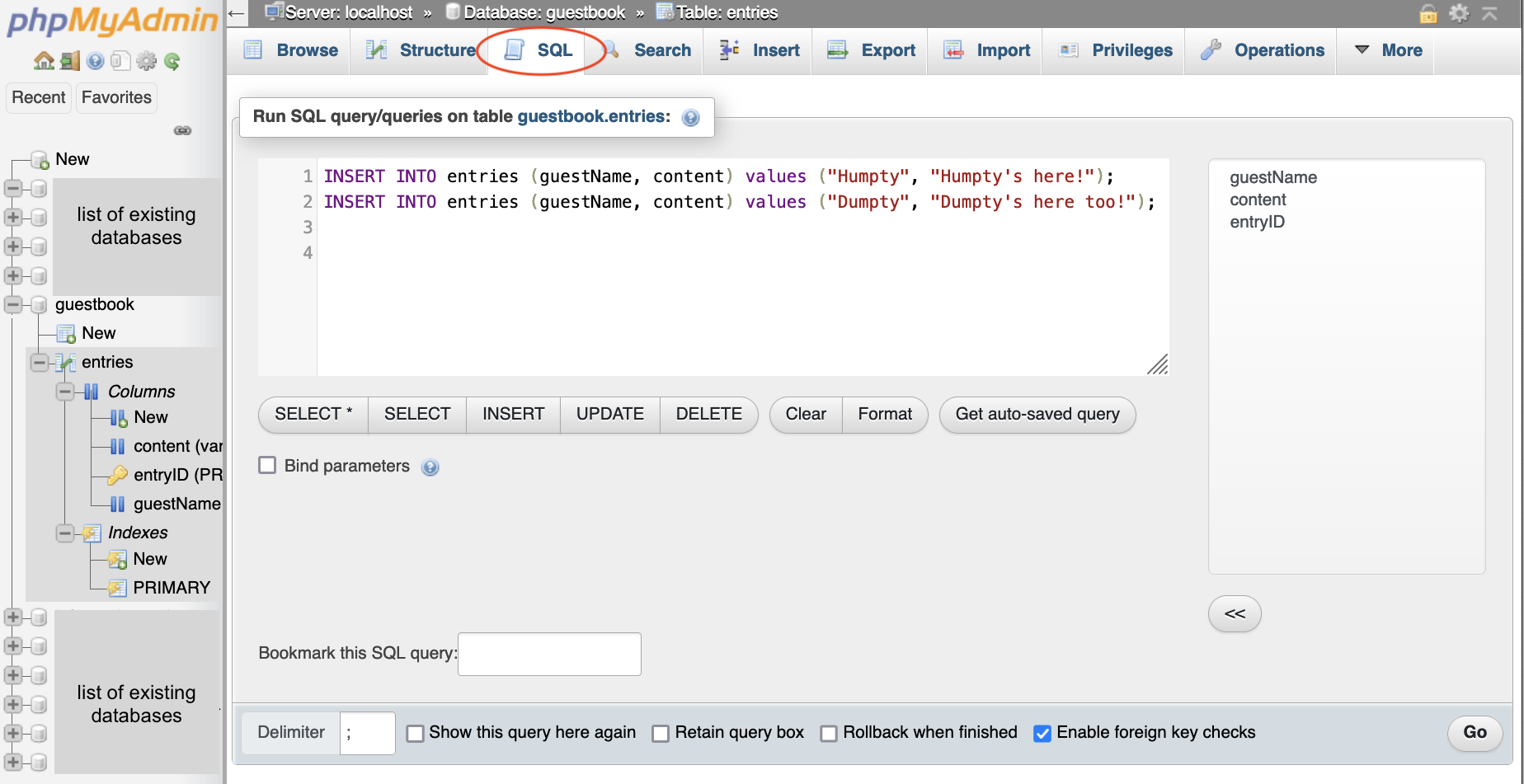Image resolution: width=1524 pixels, height=784 pixels.
Task: Reload navigation panel with green arrow icon
Action: click(x=172, y=60)
